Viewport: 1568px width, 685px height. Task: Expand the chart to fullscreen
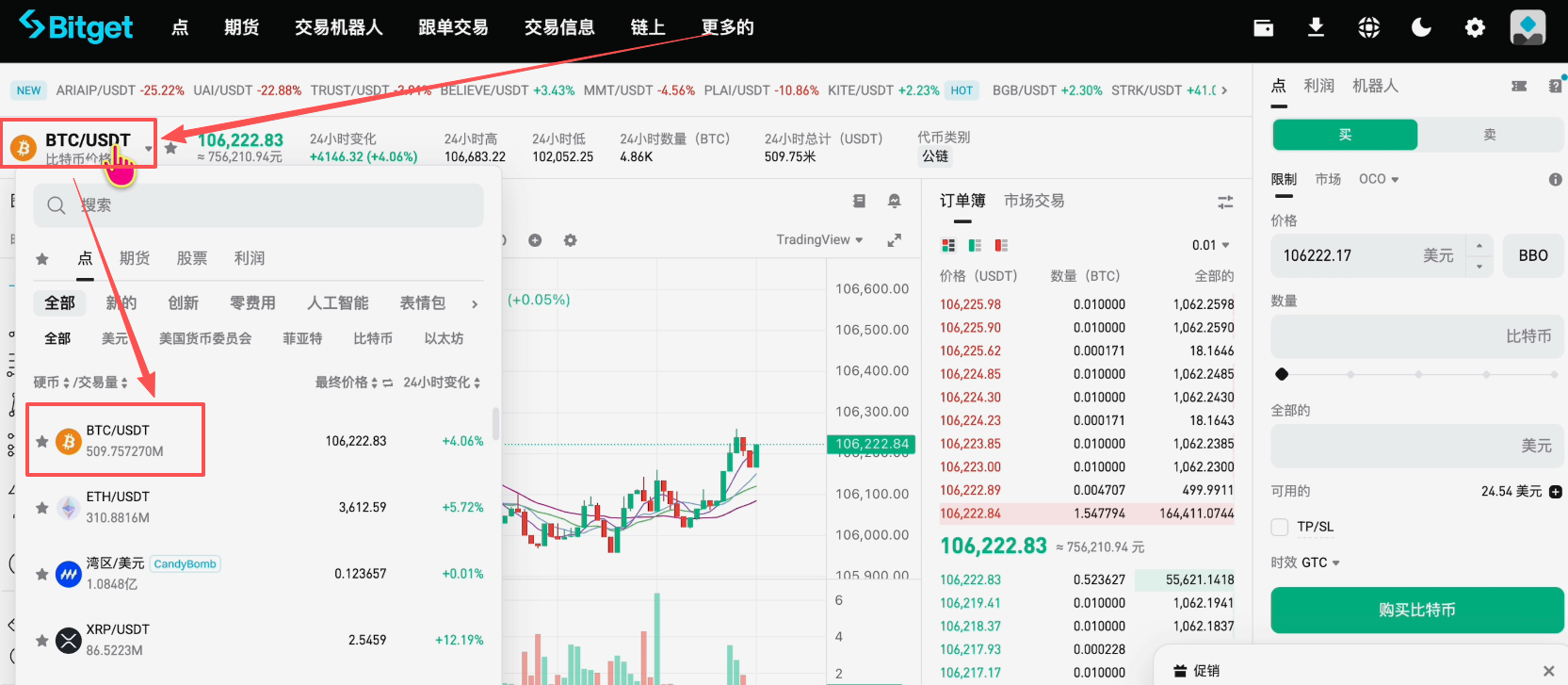pyautogui.click(x=894, y=240)
